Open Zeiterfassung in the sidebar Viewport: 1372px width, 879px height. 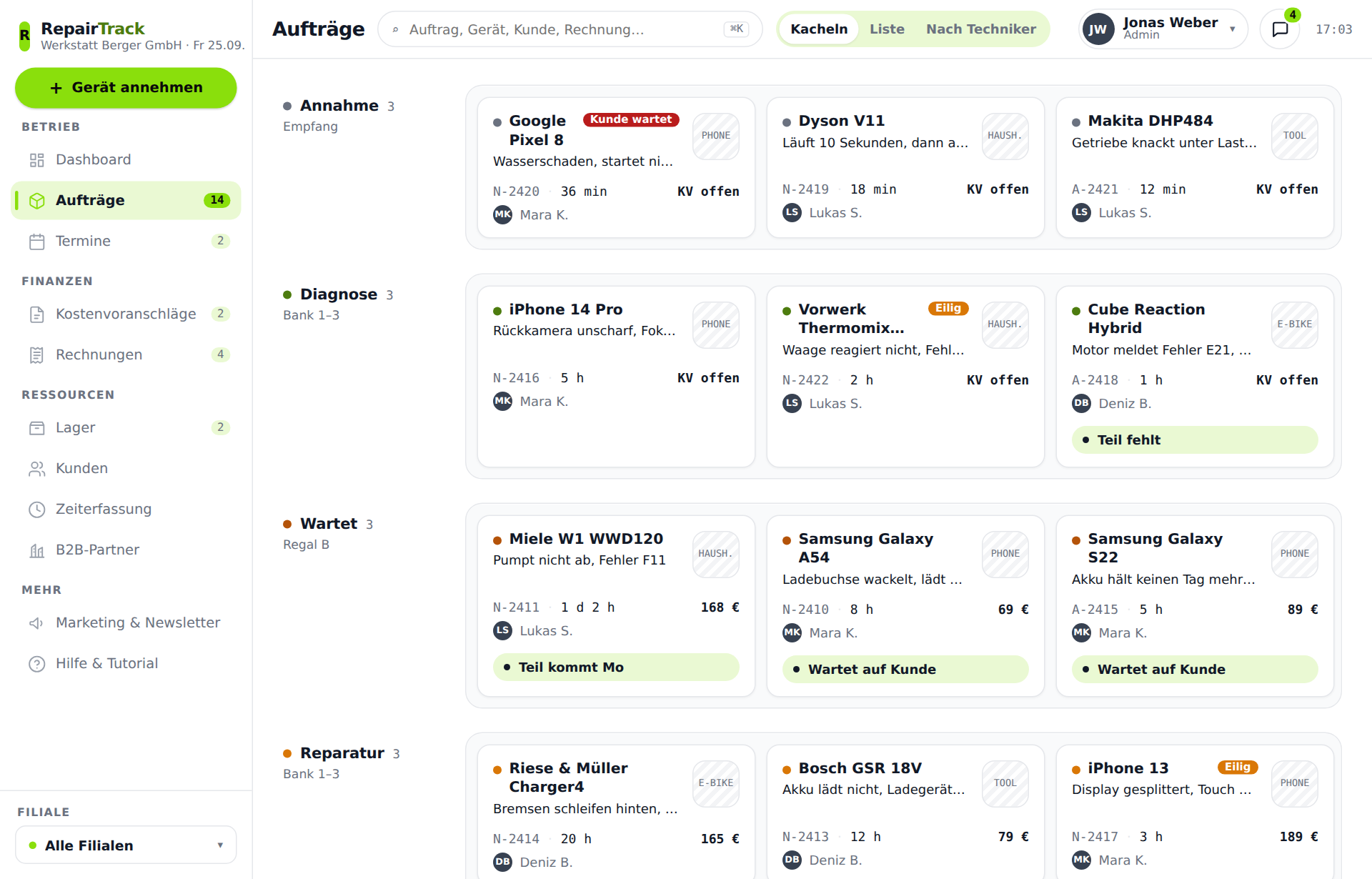tap(126, 510)
